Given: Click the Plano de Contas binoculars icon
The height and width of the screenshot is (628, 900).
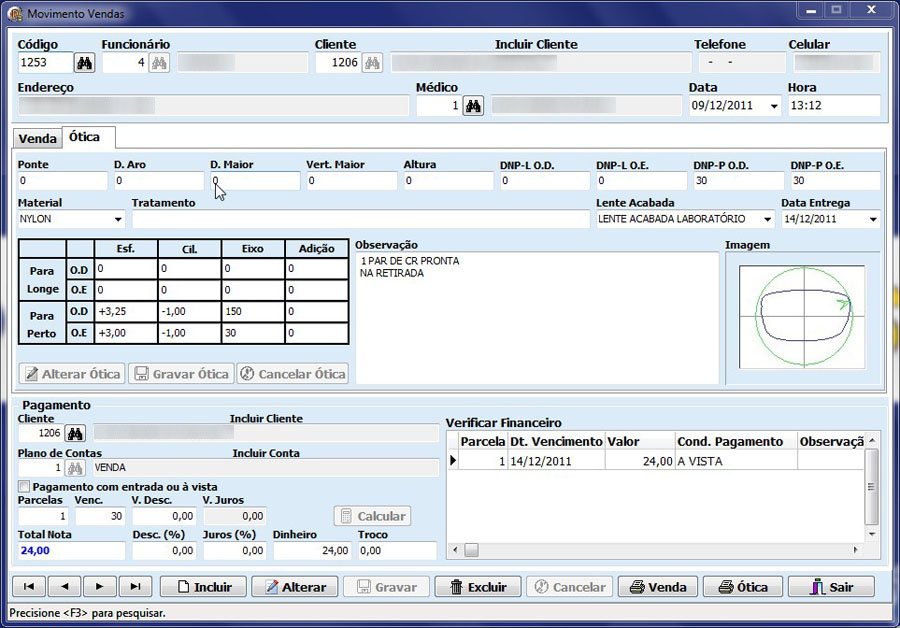Looking at the screenshot, I should [75, 468].
